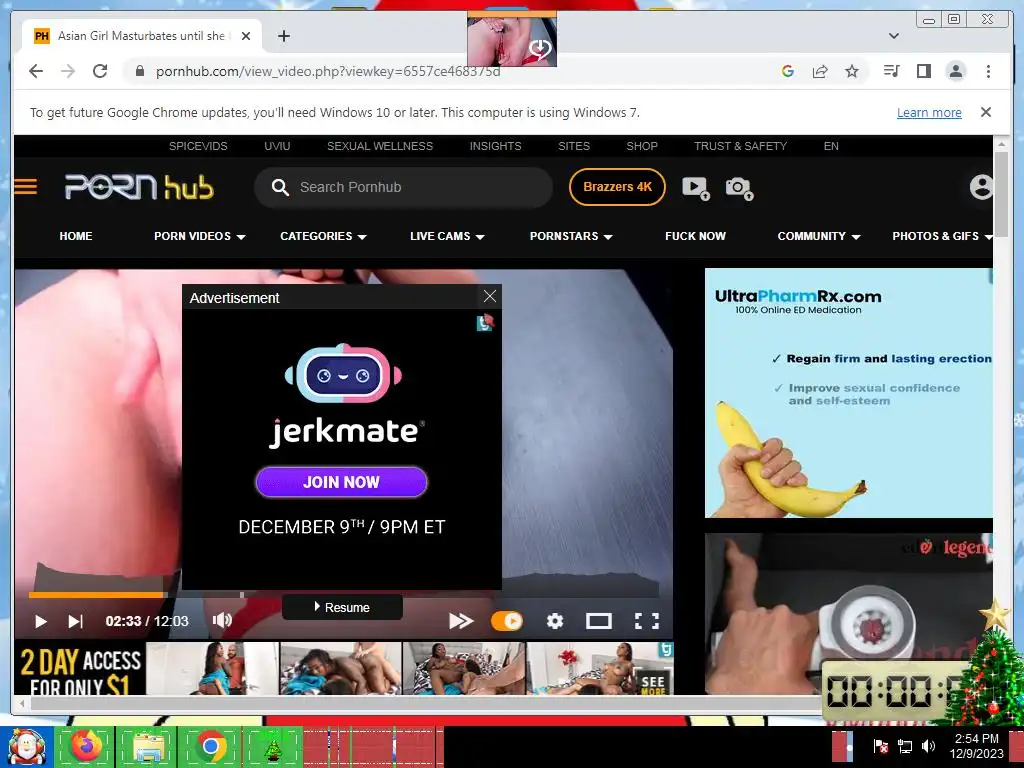Open INSIGHTS in the top bar

coord(495,146)
